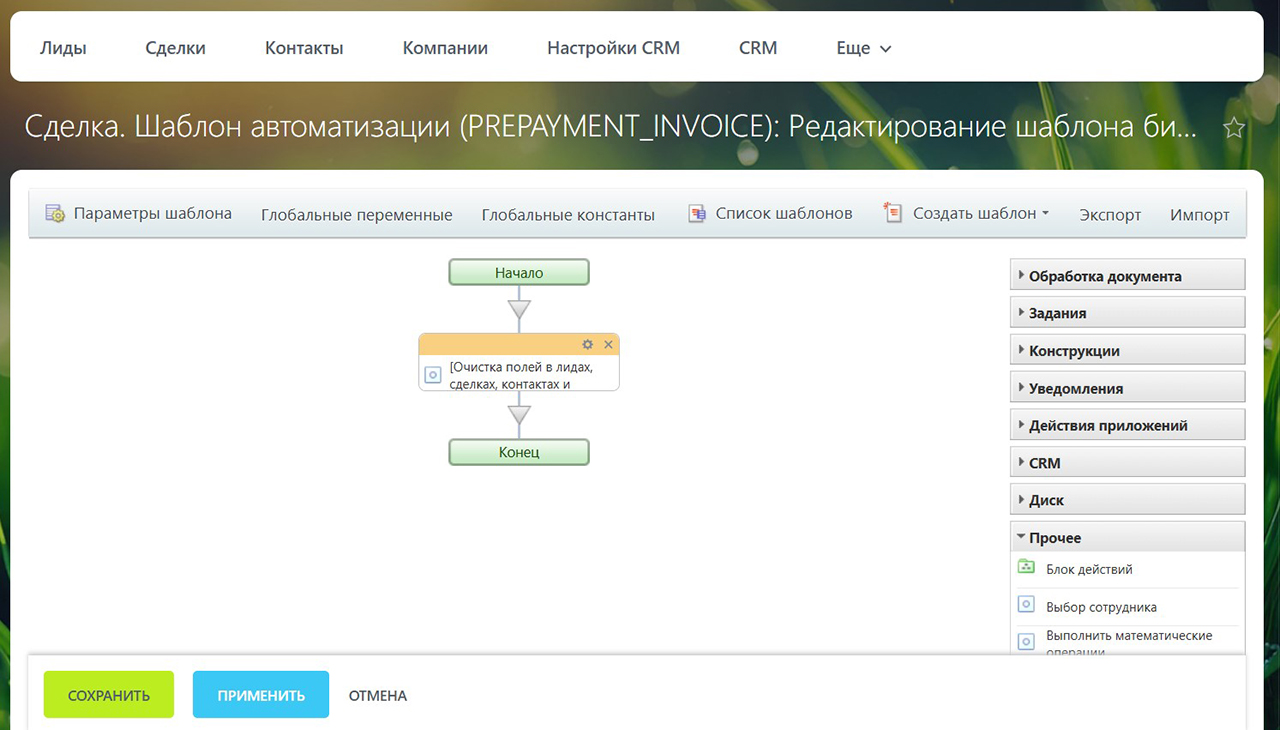Click the Блок действий label in Прочее
This screenshot has height=730, width=1280.
(x=1089, y=569)
